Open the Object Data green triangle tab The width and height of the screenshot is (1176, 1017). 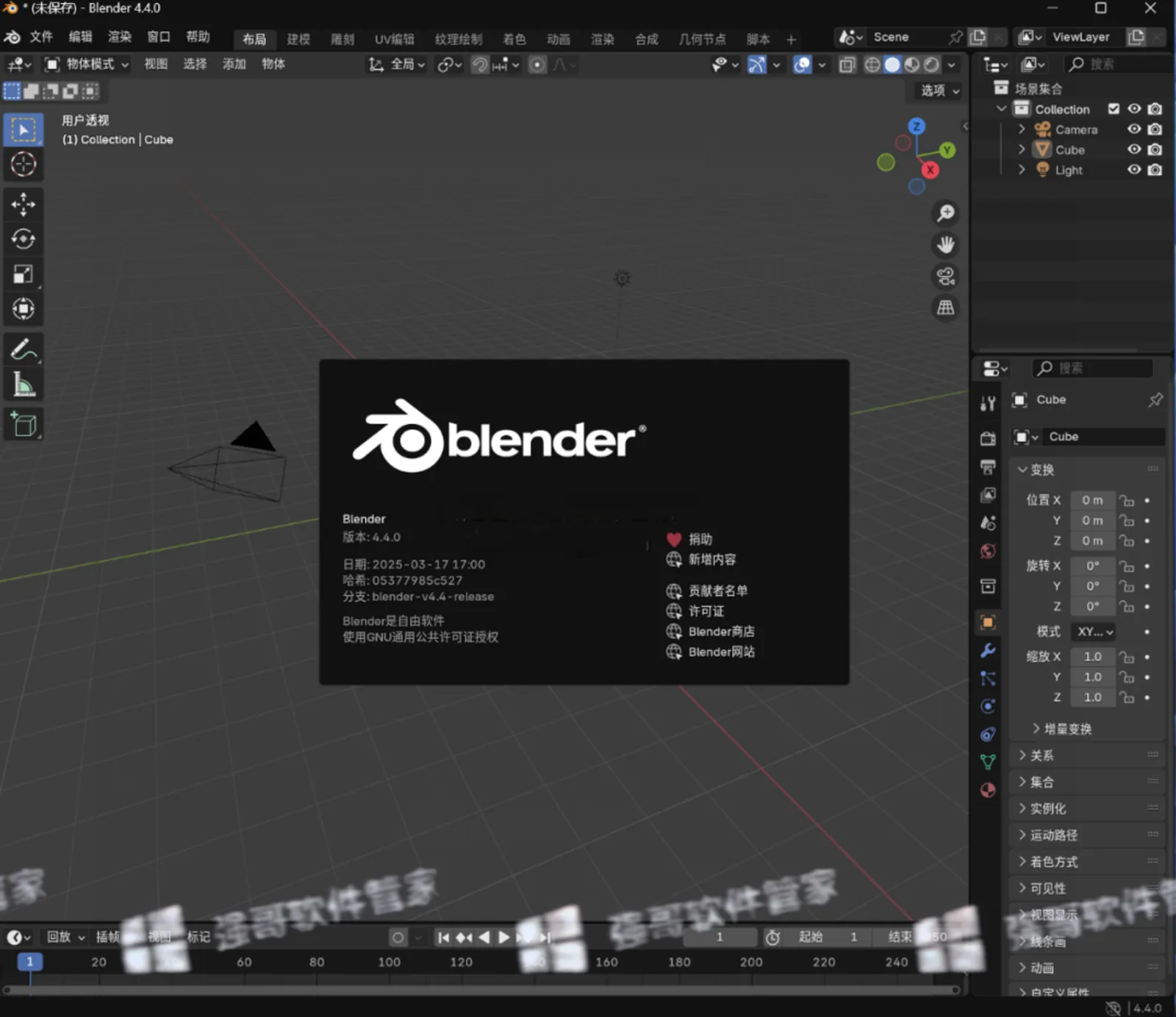click(x=988, y=763)
